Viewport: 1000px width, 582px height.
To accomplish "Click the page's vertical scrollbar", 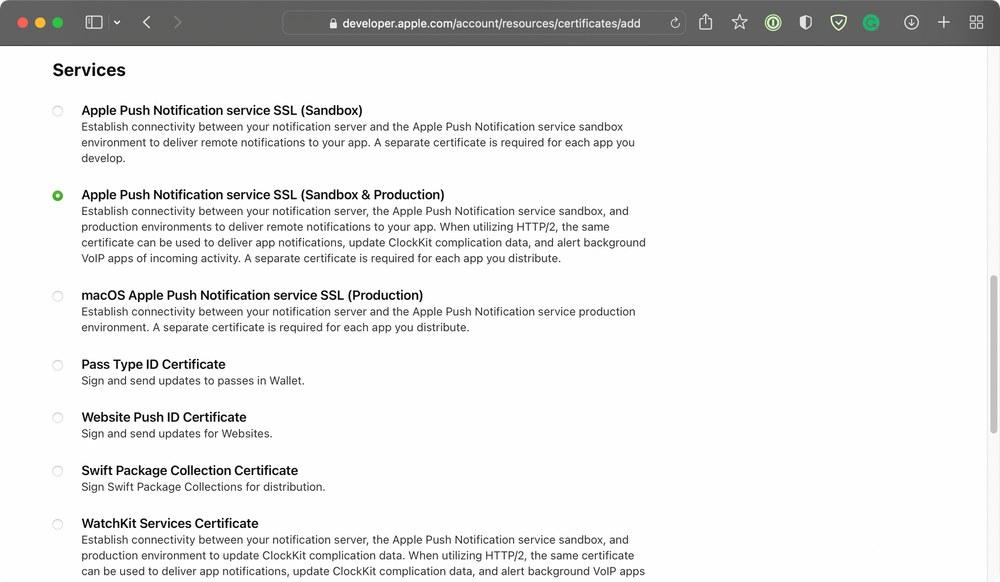I will tap(993, 355).
